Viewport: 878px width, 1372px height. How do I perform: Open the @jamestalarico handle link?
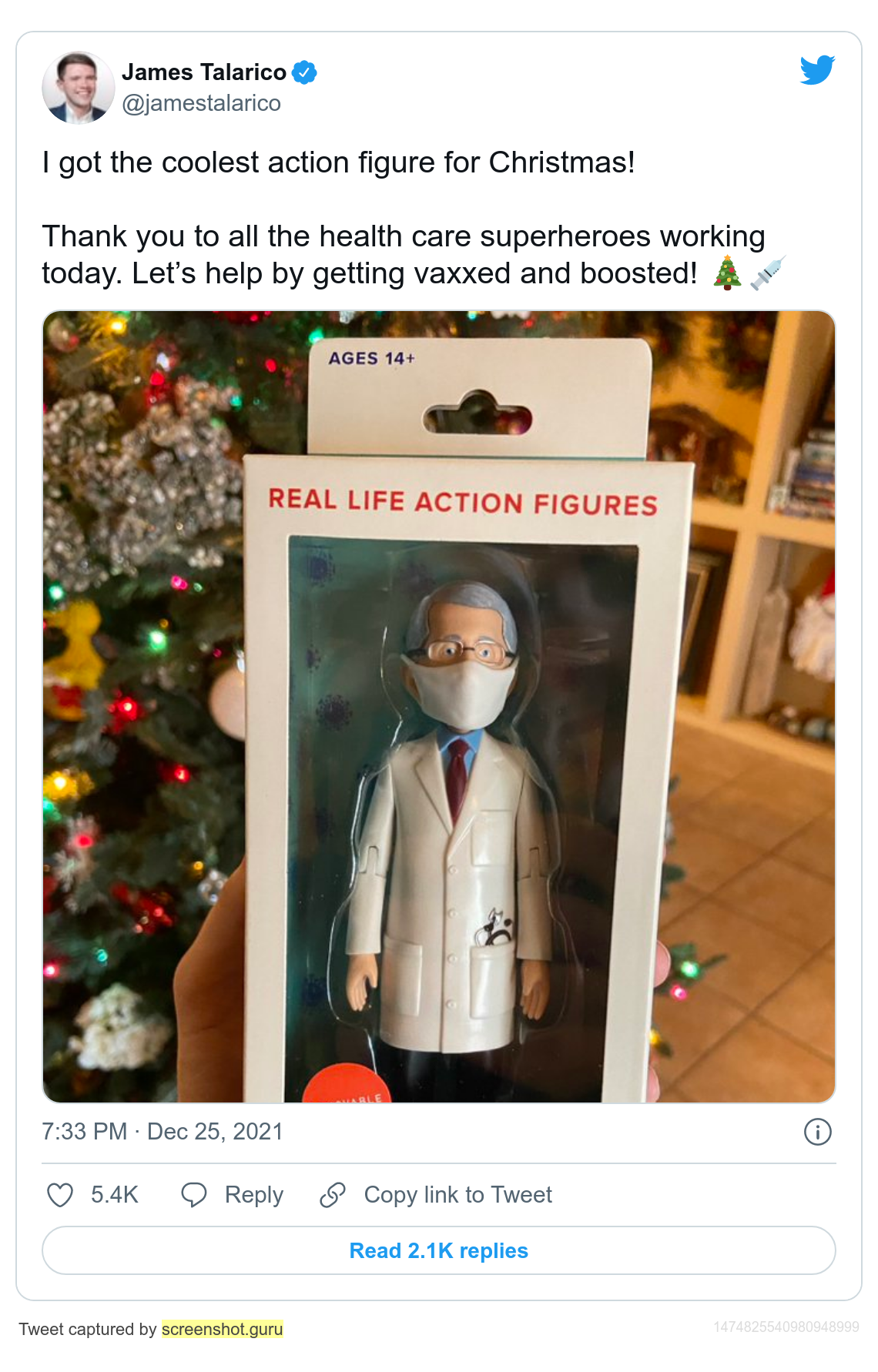pyautogui.click(x=202, y=103)
